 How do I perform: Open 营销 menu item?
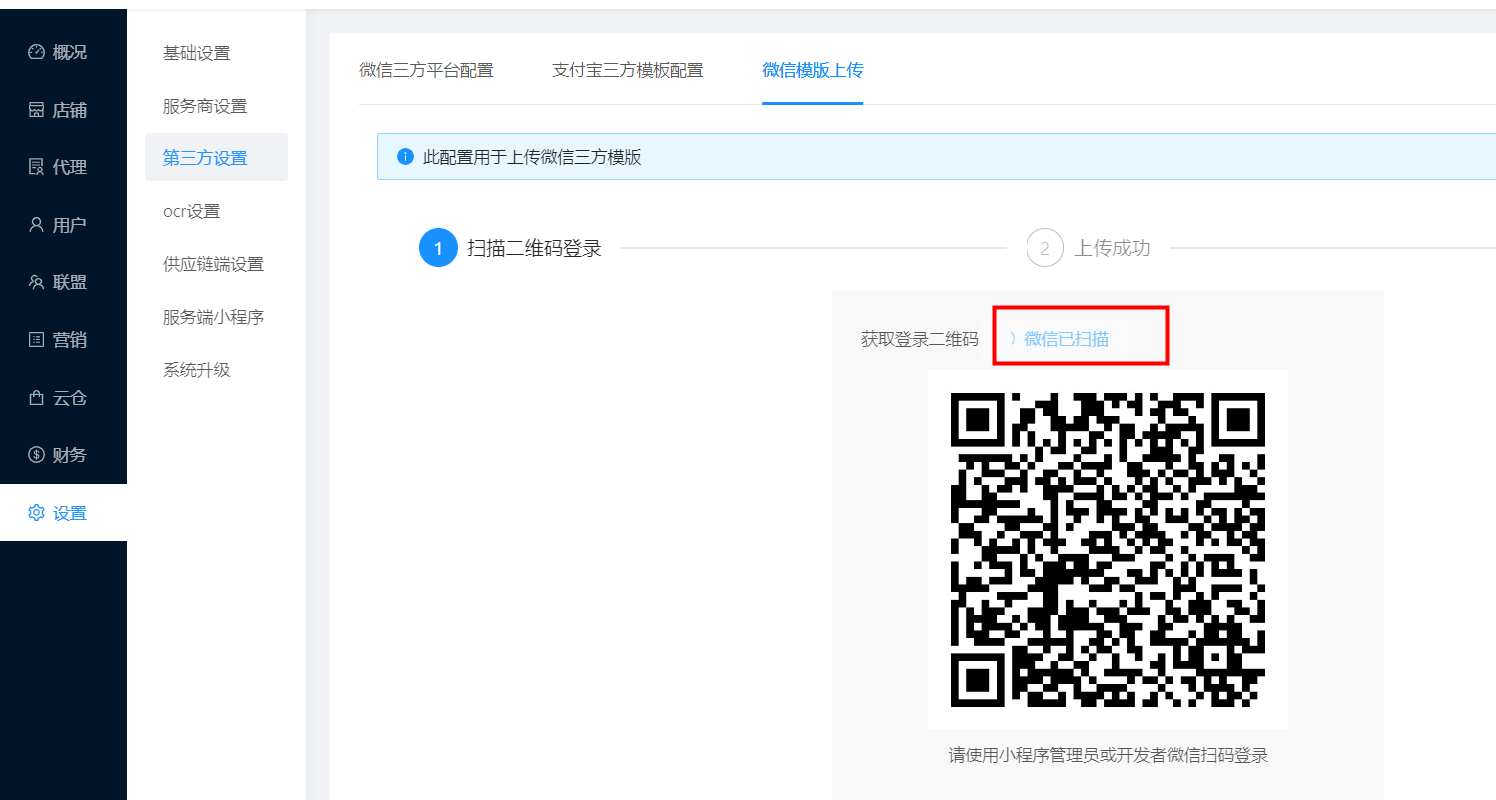tap(63, 340)
